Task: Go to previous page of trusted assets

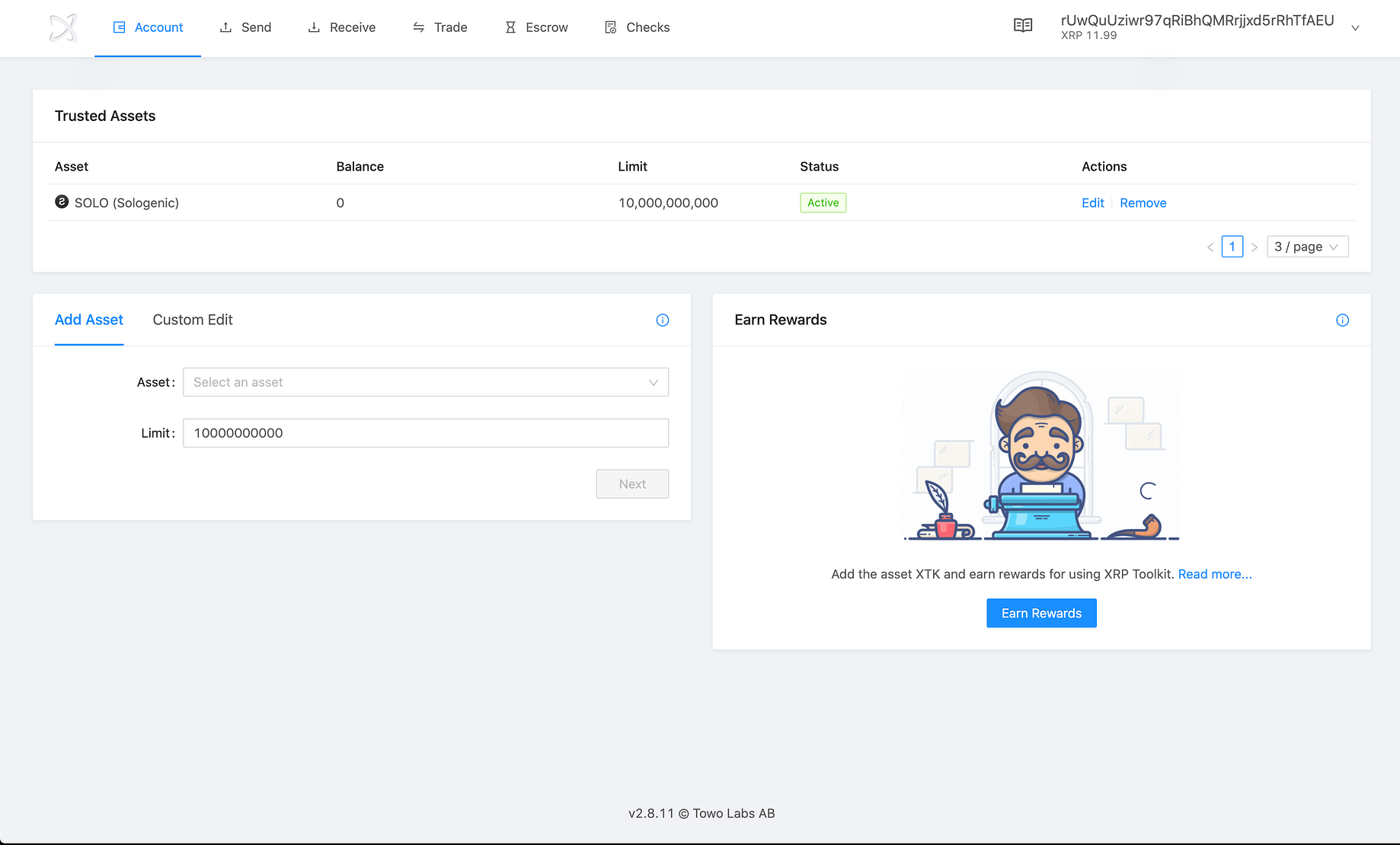Action: click(1210, 247)
